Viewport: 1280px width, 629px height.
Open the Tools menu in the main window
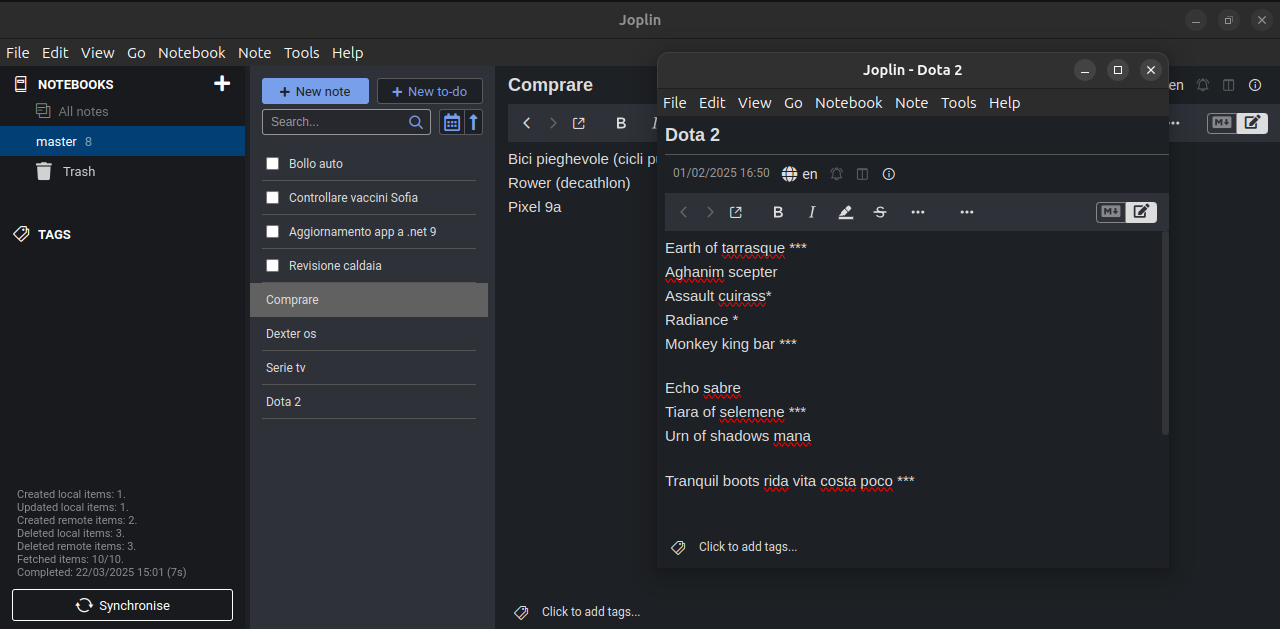301,53
